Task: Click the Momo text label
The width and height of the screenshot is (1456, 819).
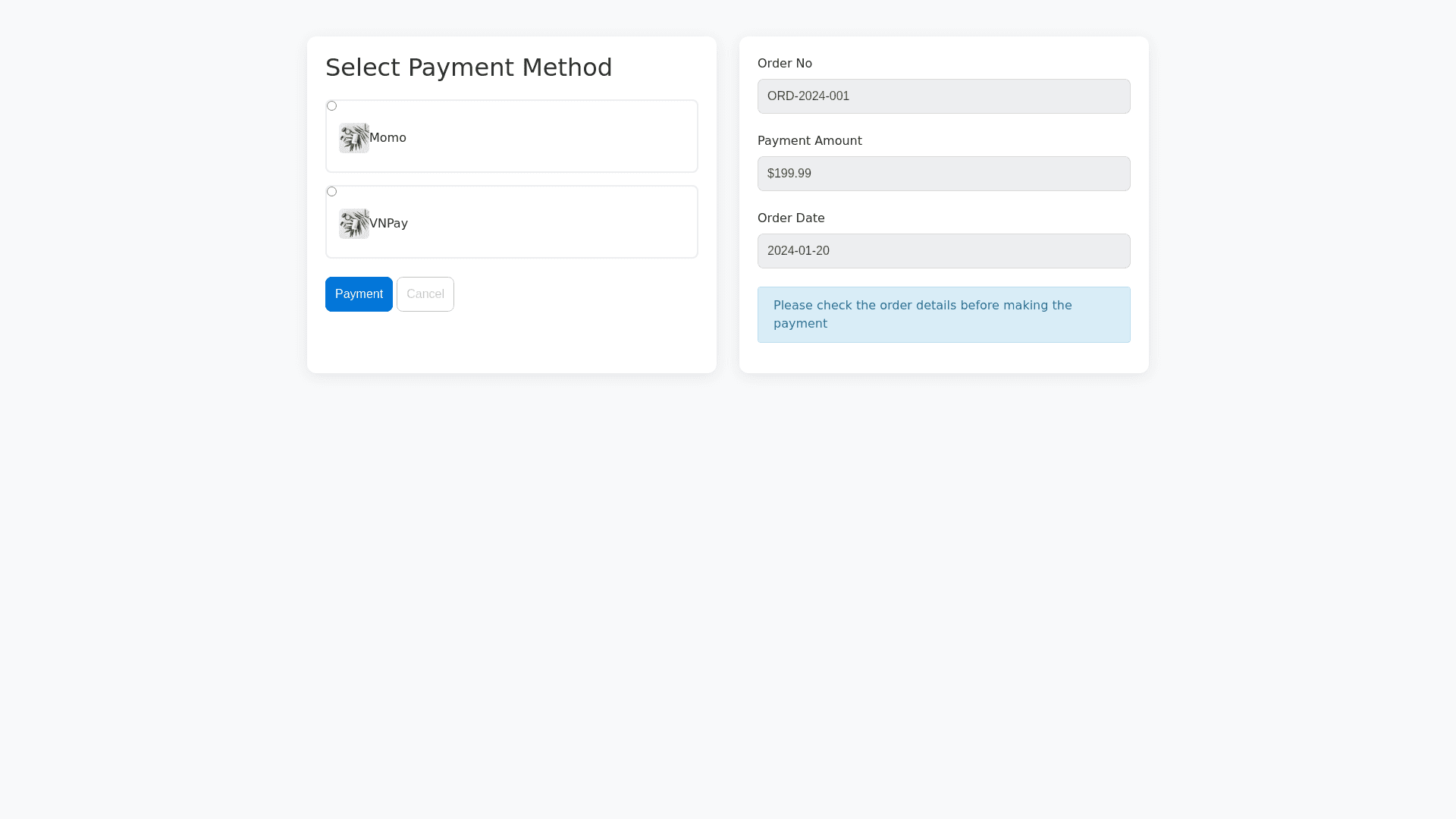Action: pyautogui.click(x=388, y=138)
